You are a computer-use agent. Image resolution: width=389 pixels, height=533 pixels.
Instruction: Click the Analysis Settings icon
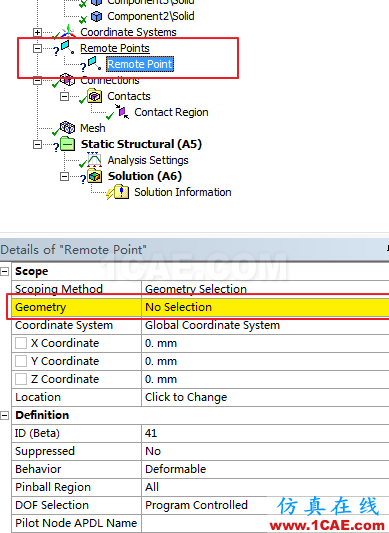point(94,160)
